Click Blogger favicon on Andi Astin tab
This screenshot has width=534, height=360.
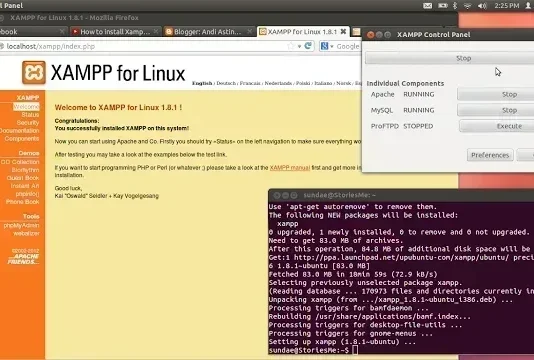(169, 32)
